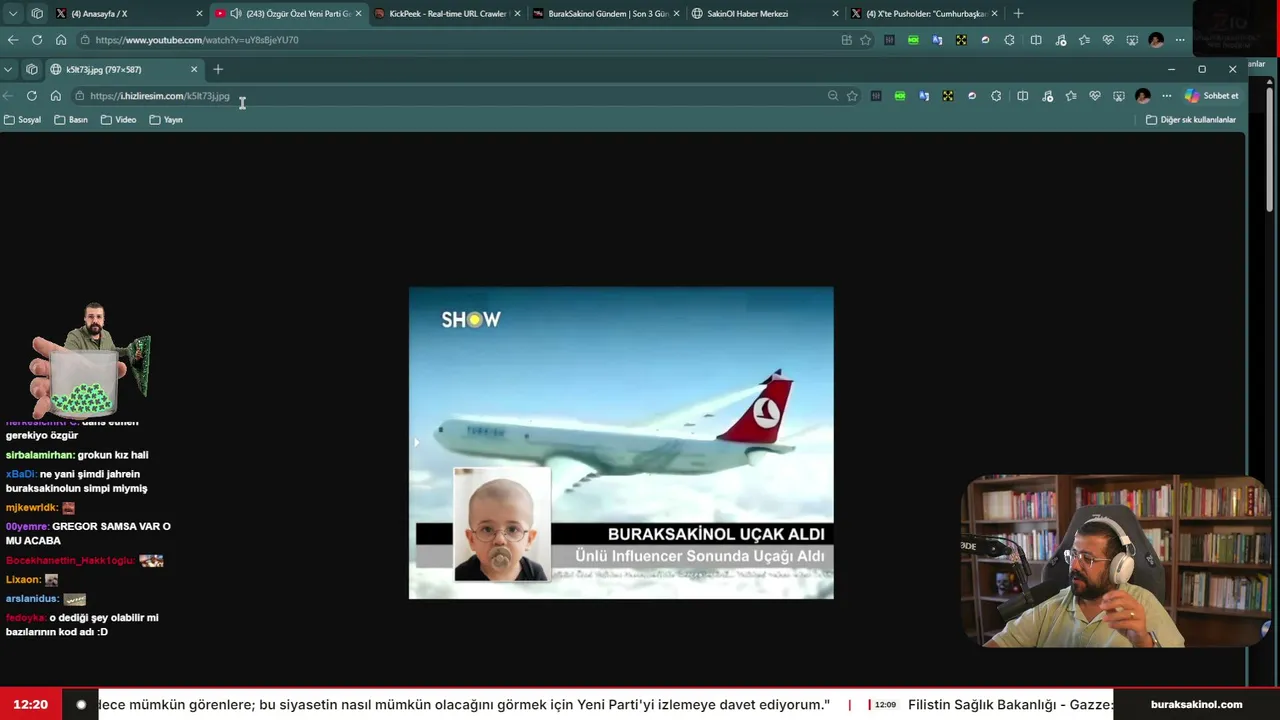The height and width of the screenshot is (720, 1280).
Task: Expand tab list chevron in YouTube window
Action: click(13, 14)
